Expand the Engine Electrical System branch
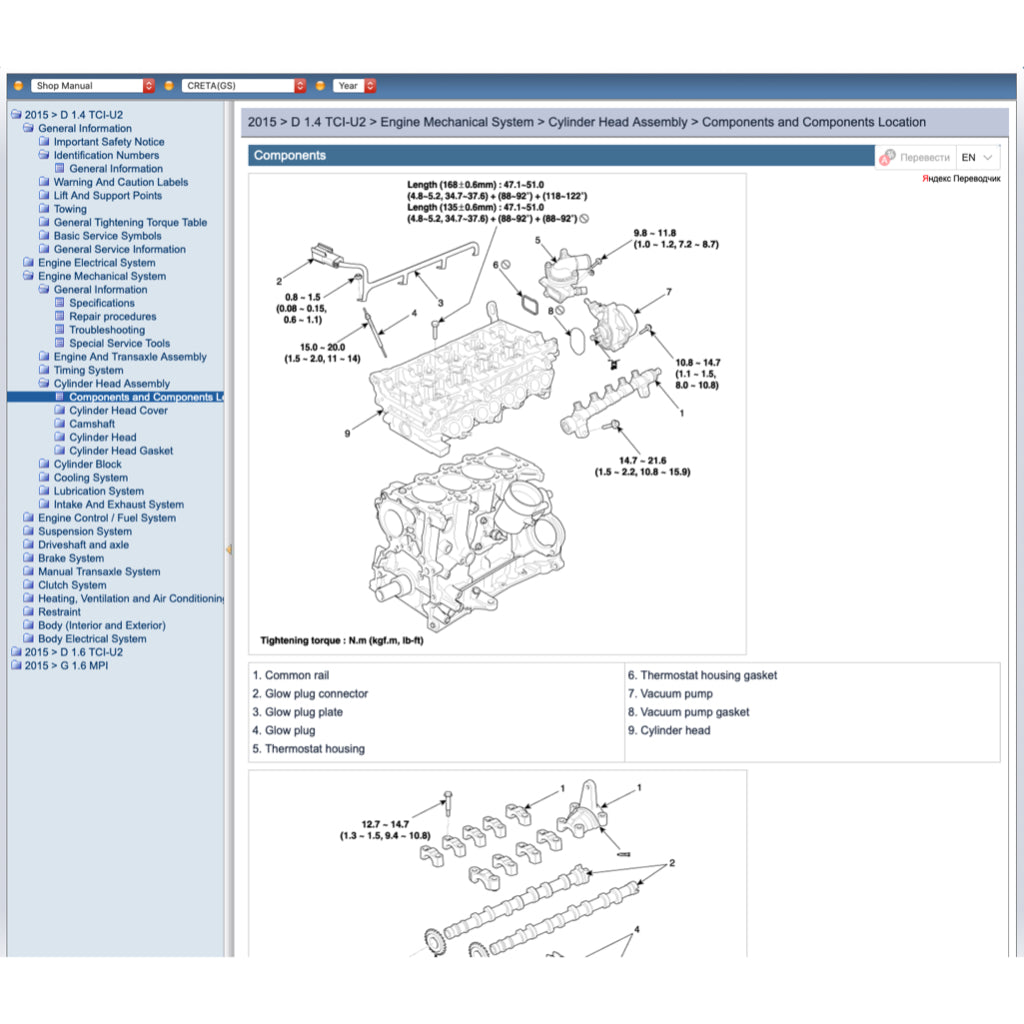 30,262
